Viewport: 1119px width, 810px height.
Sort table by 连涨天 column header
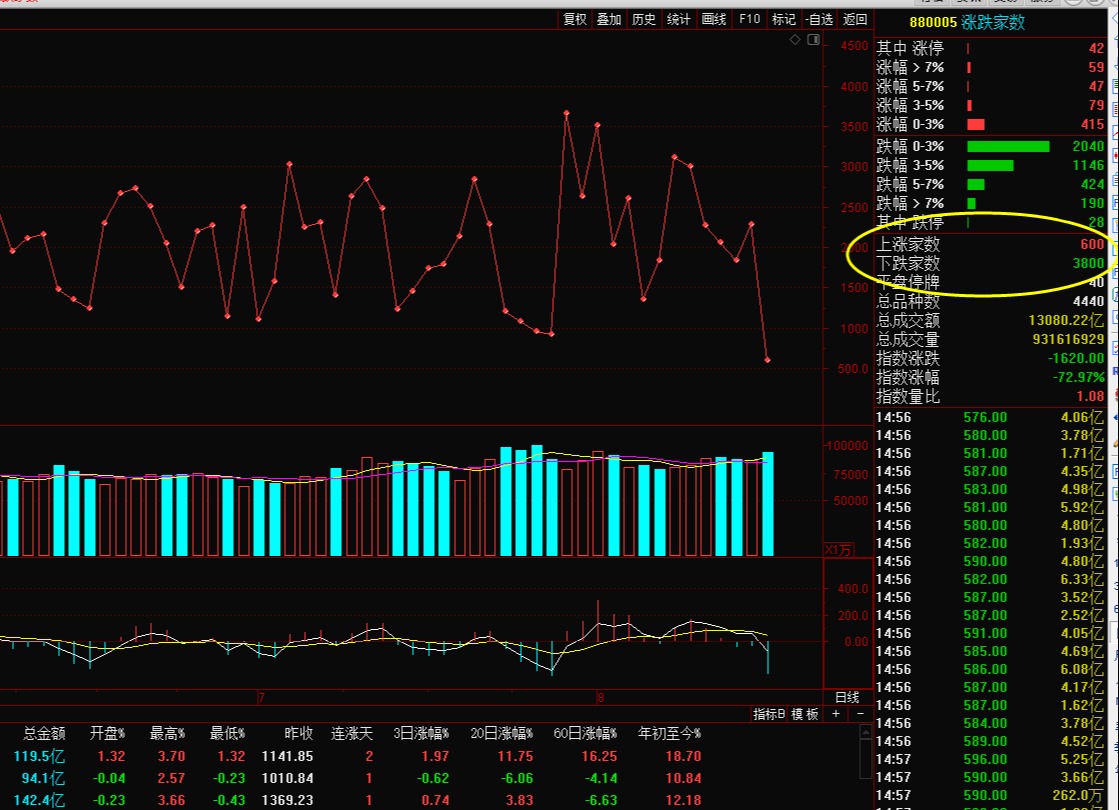(352, 733)
